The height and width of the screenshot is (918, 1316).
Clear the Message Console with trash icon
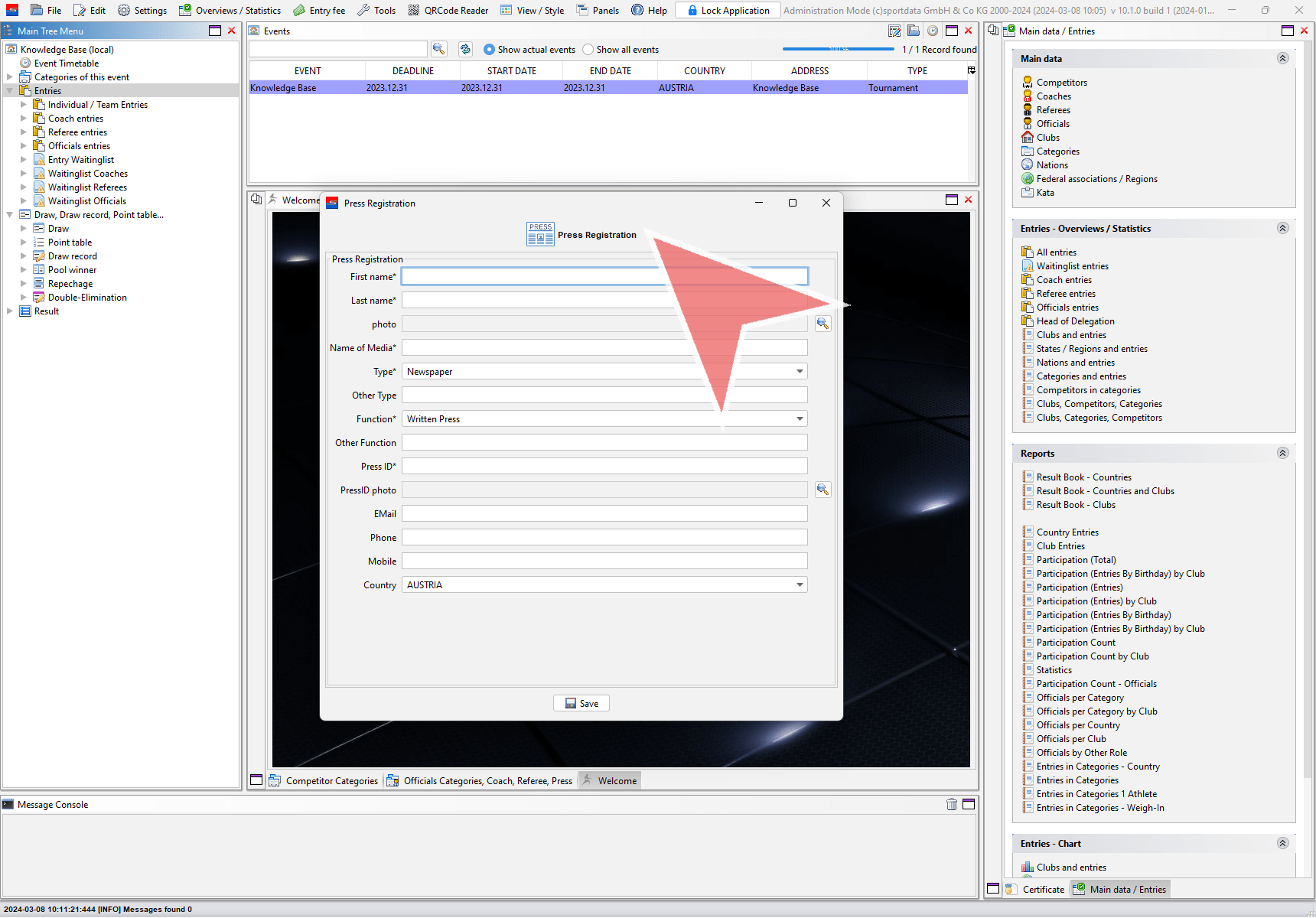click(x=951, y=804)
